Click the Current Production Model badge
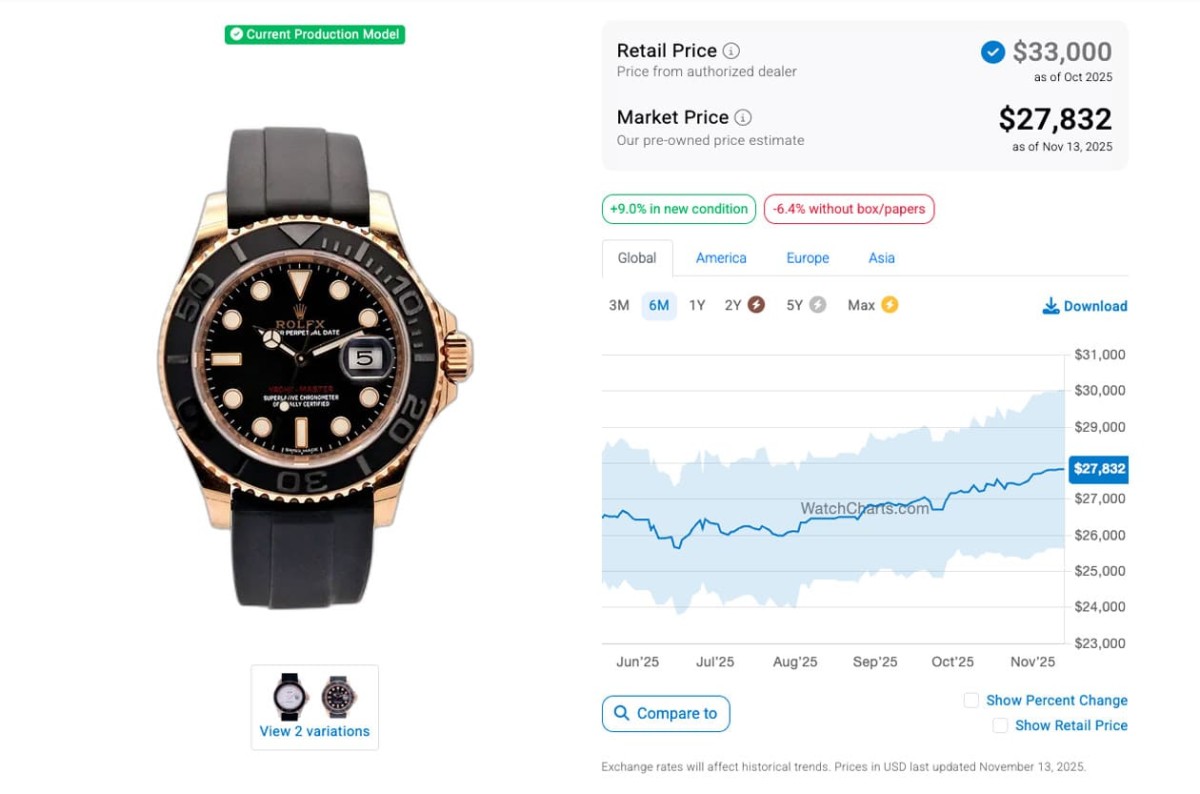1200x794 pixels. point(314,34)
